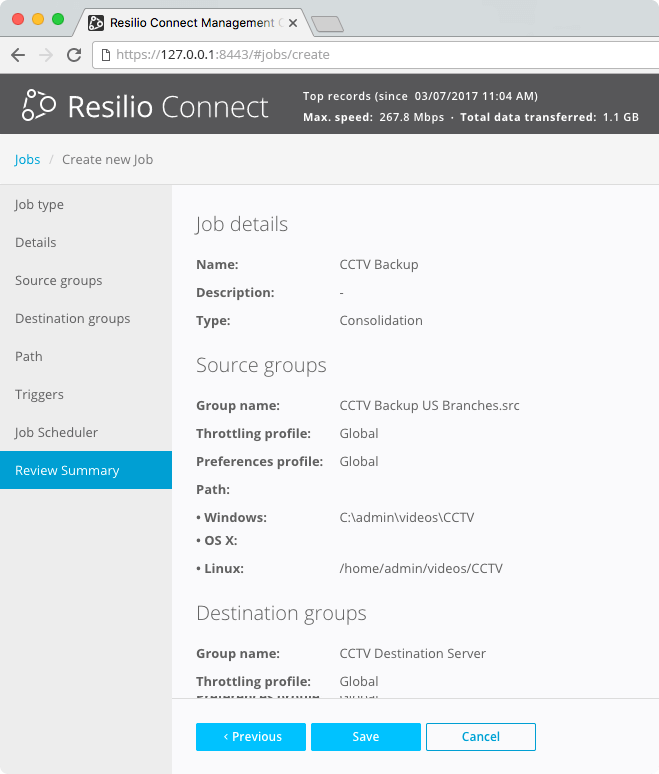Click 'Max. speed: 267.8 Mbps' record
Screen dimensions: 659x774
(x=374, y=117)
